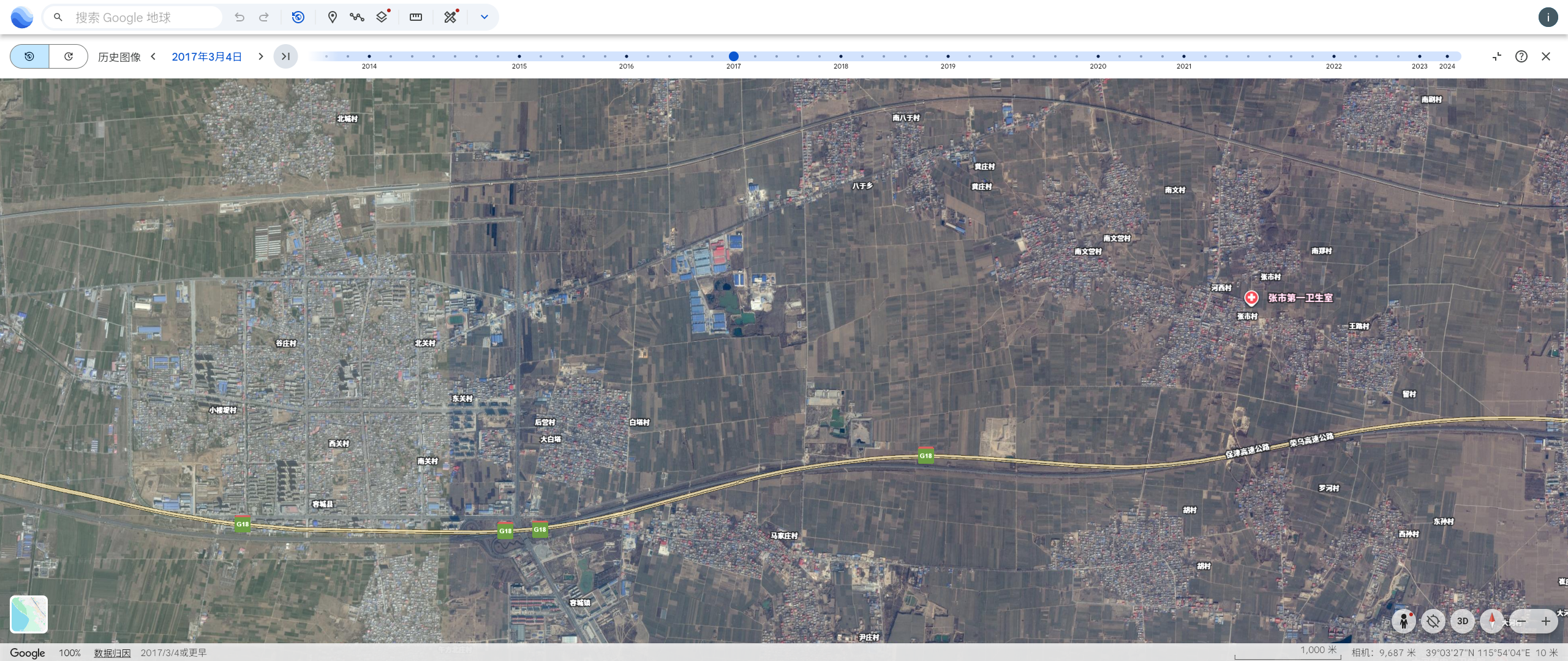Open the map layers icon

(x=382, y=17)
